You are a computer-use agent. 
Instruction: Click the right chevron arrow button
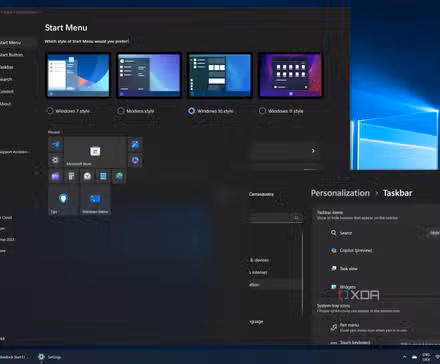tap(313, 151)
